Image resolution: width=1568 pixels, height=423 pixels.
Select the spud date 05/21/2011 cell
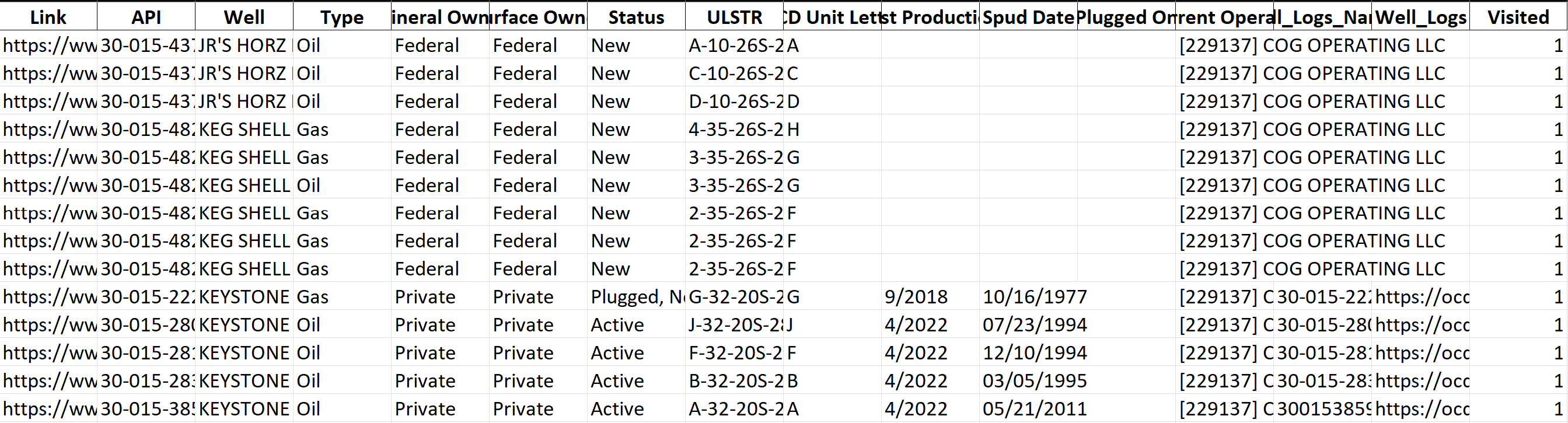coord(1028,409)
